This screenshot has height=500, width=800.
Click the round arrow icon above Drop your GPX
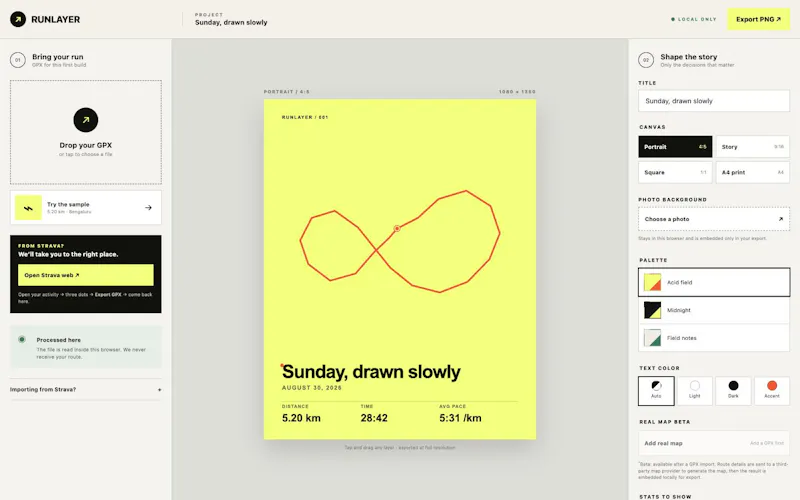tap(86, 120)
